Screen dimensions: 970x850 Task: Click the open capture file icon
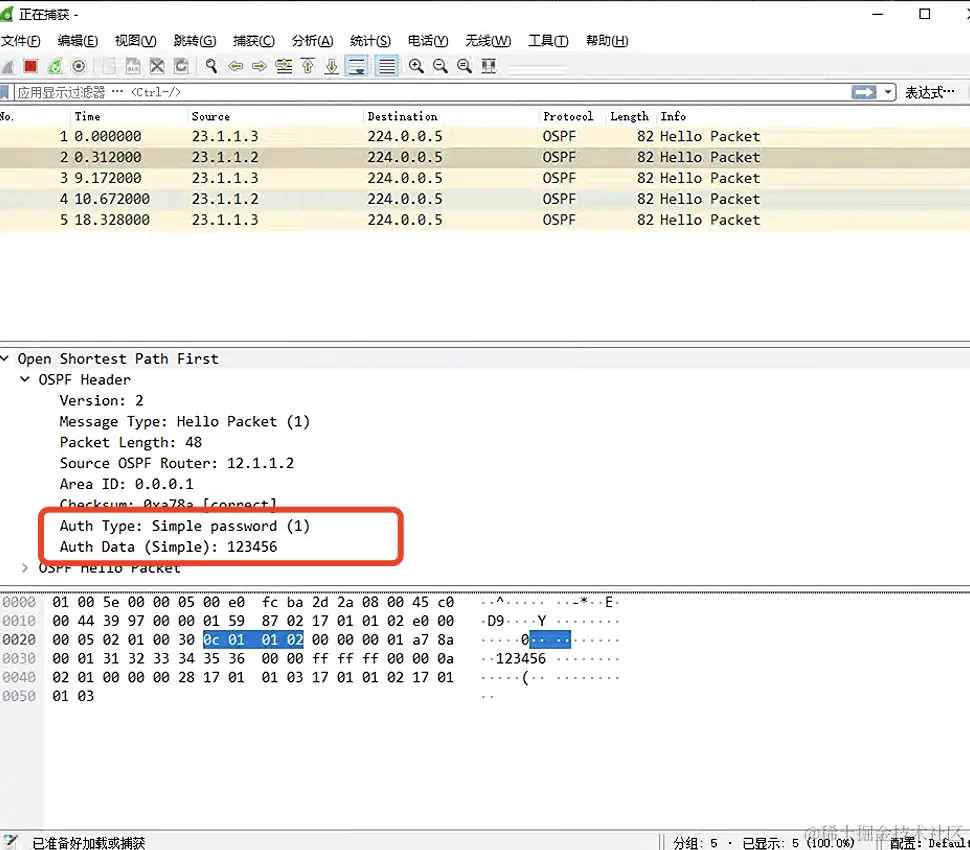[x=109, y=66]
